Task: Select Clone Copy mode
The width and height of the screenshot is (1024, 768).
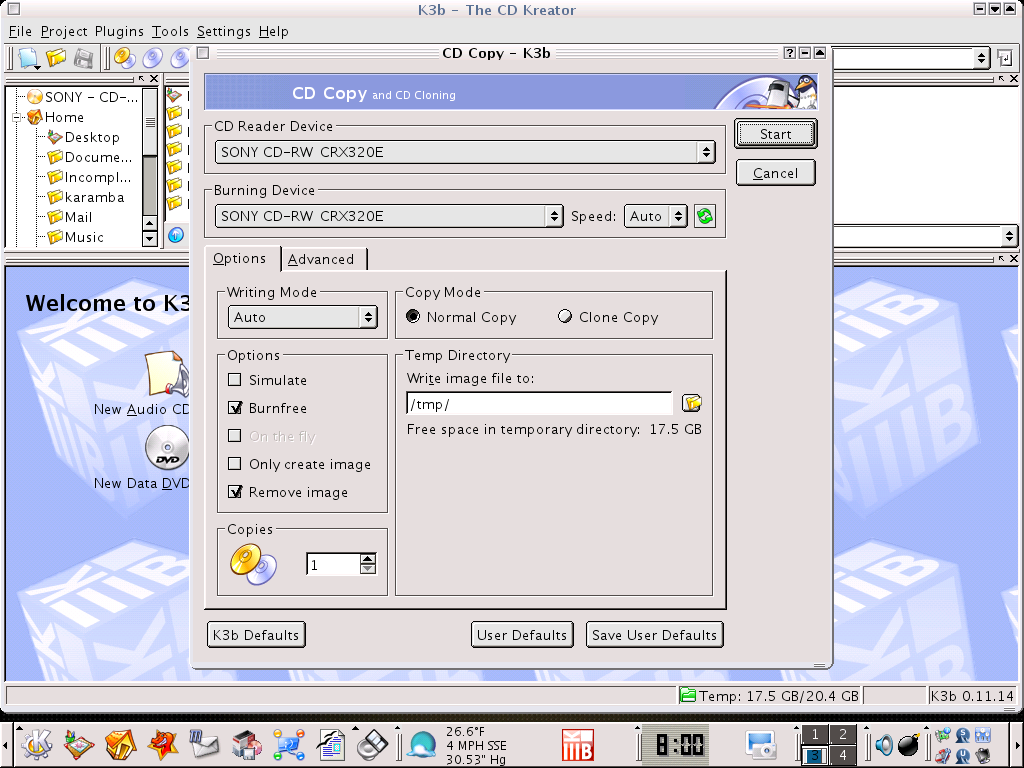Action: [x=566, y=317]
